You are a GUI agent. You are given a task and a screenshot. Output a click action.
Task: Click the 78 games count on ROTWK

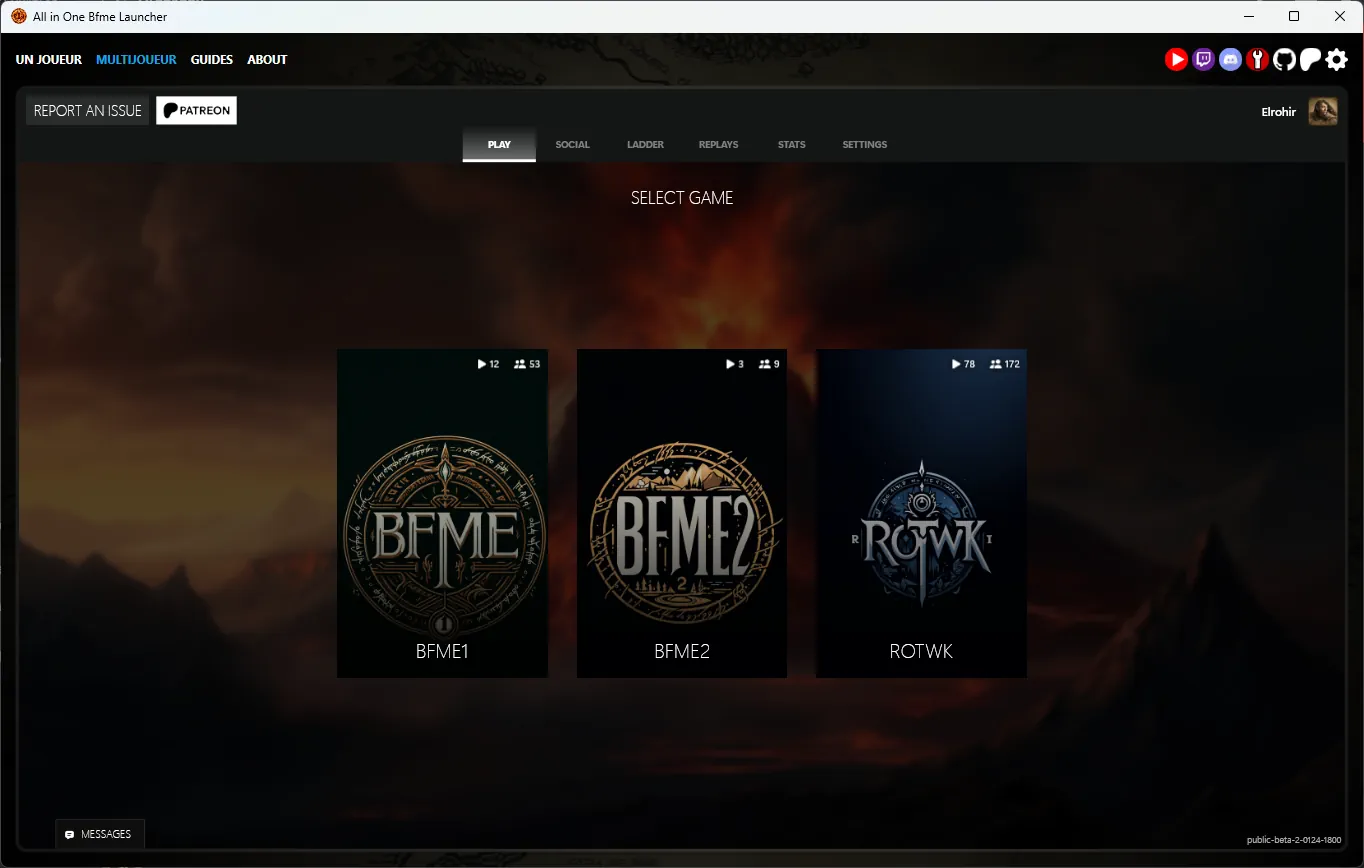969,364
